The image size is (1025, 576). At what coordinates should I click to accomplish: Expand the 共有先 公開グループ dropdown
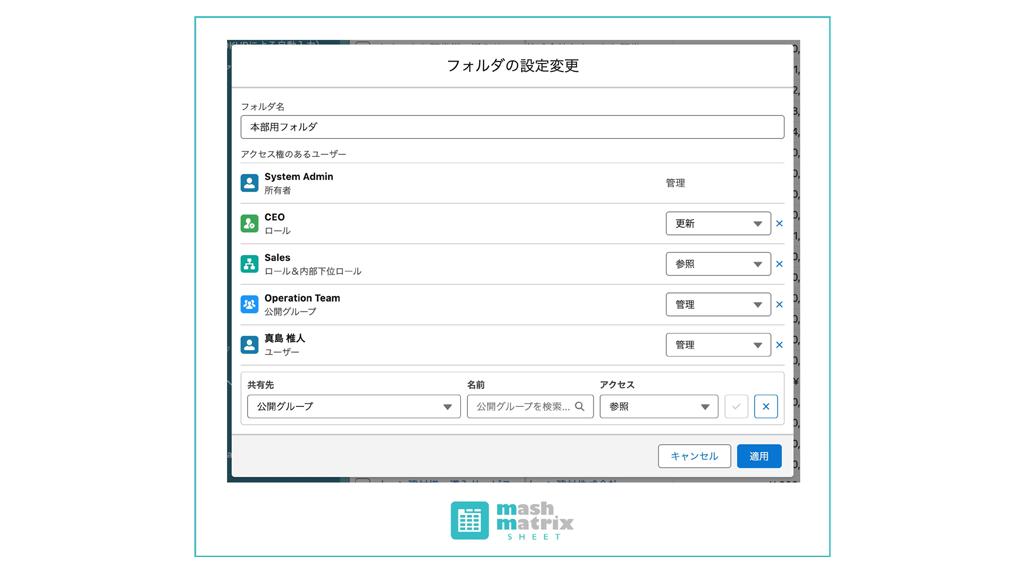click(353, 407)
